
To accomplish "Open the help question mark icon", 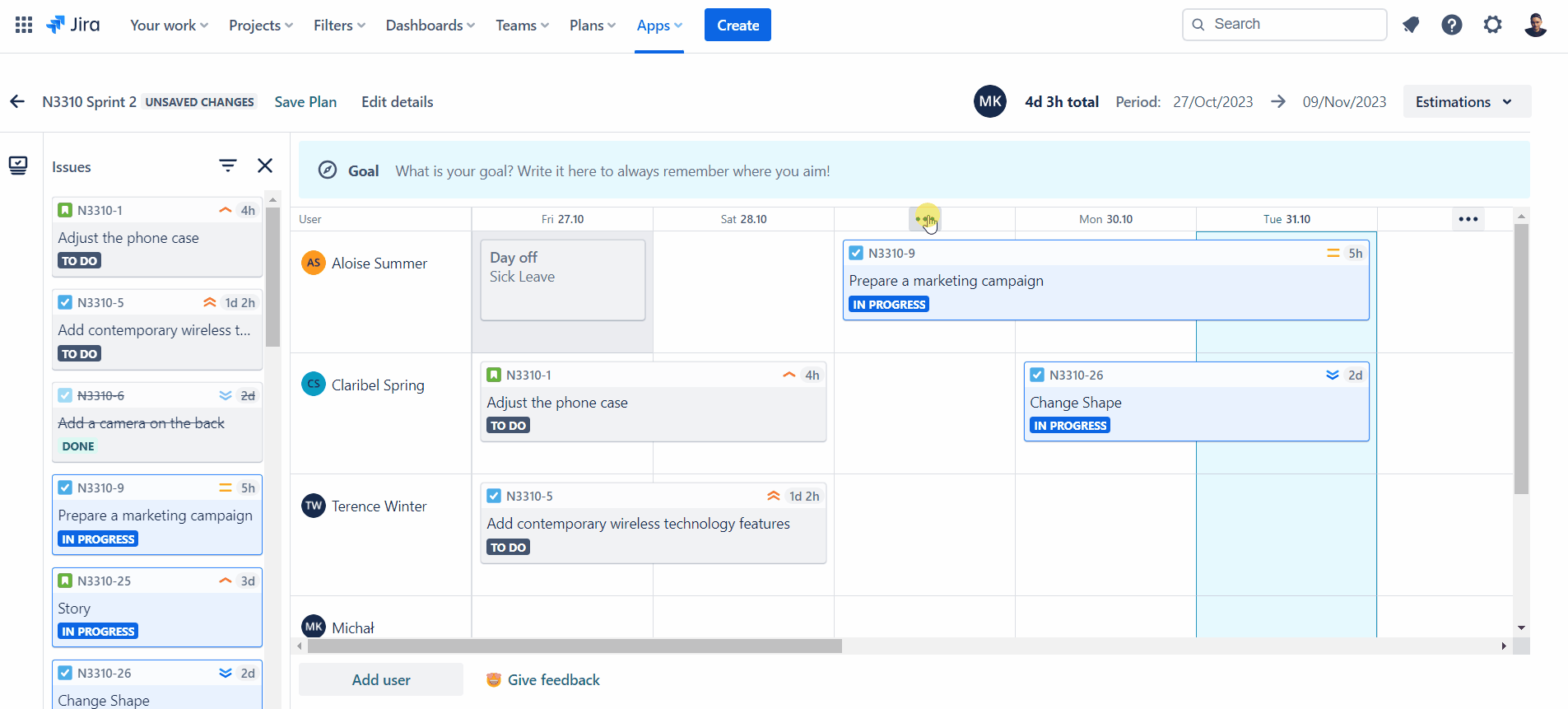I will pos(1452,25).
